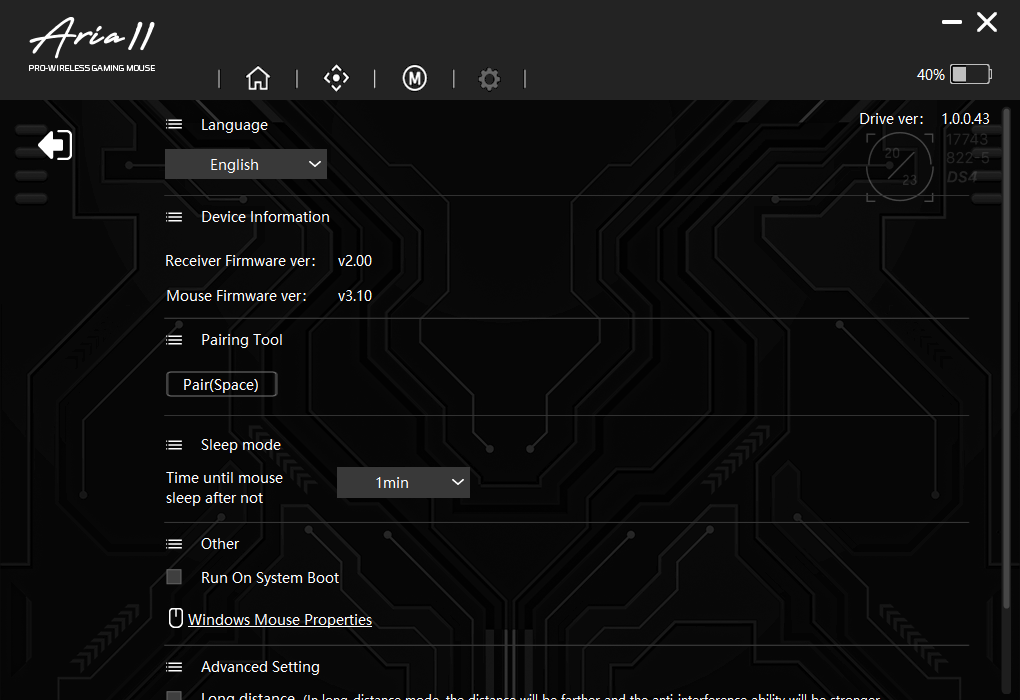The width and height of the screenshot is (1020, 700).
Task: Go to the Home page icon
Action: tap(258, 79)
